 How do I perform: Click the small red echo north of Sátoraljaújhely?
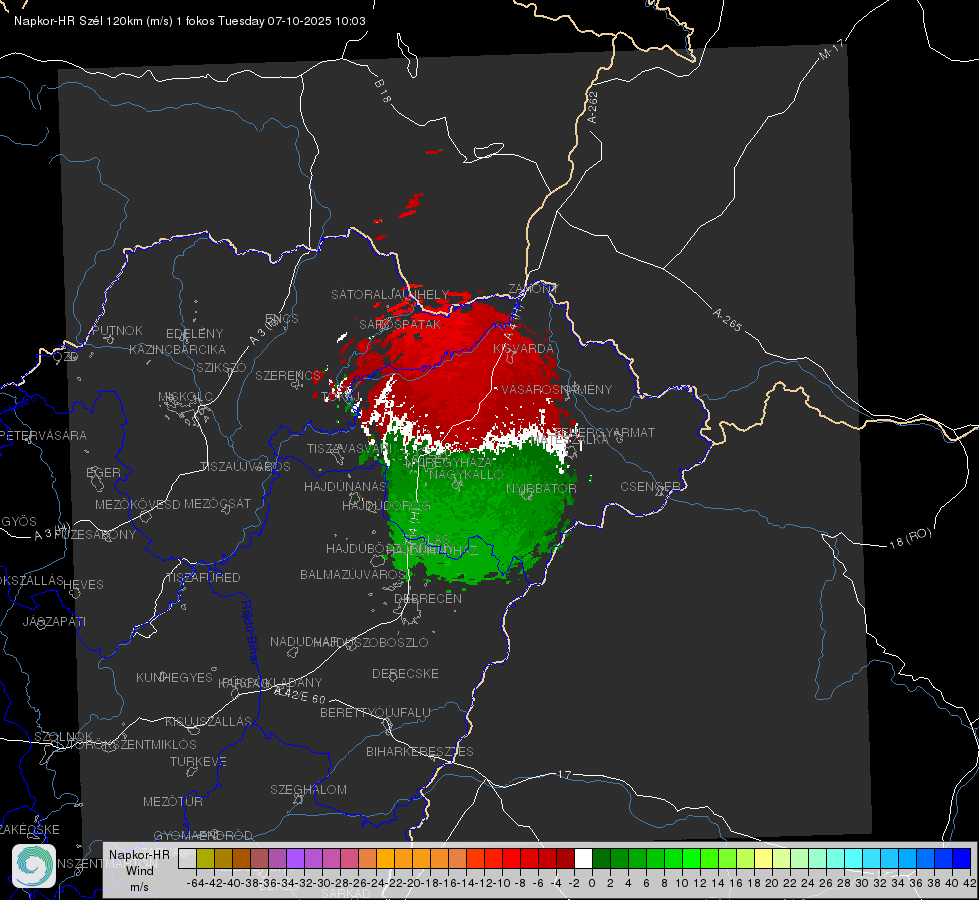(411, 205)
